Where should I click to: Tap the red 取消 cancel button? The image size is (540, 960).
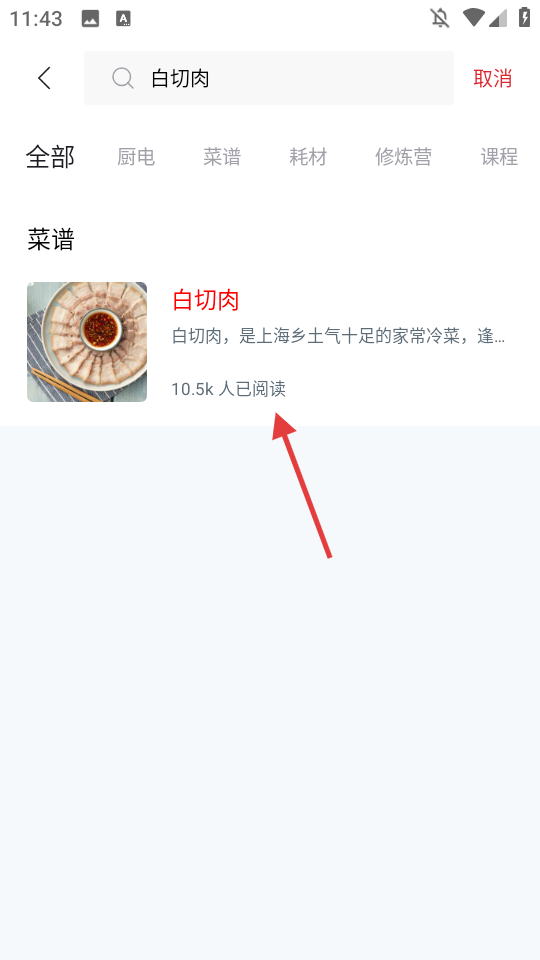click(x=492, y=78)
